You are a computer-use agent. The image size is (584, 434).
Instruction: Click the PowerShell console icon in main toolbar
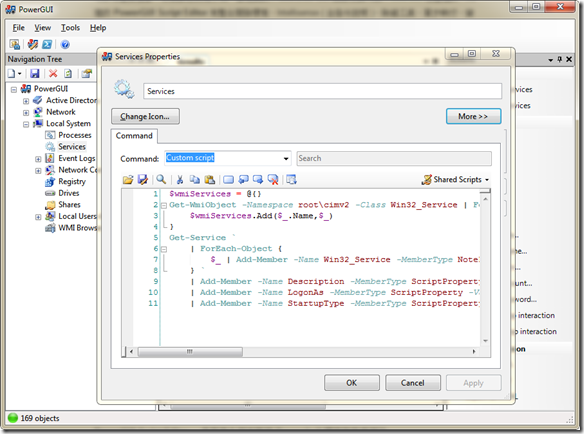[47, 44]
